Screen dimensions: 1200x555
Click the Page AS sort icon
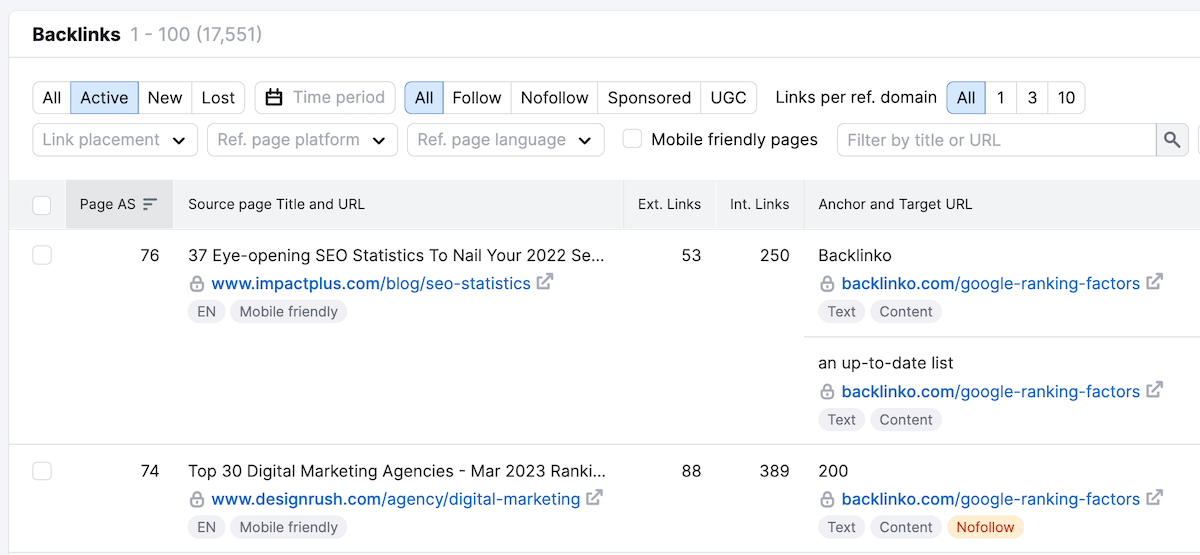150,204
